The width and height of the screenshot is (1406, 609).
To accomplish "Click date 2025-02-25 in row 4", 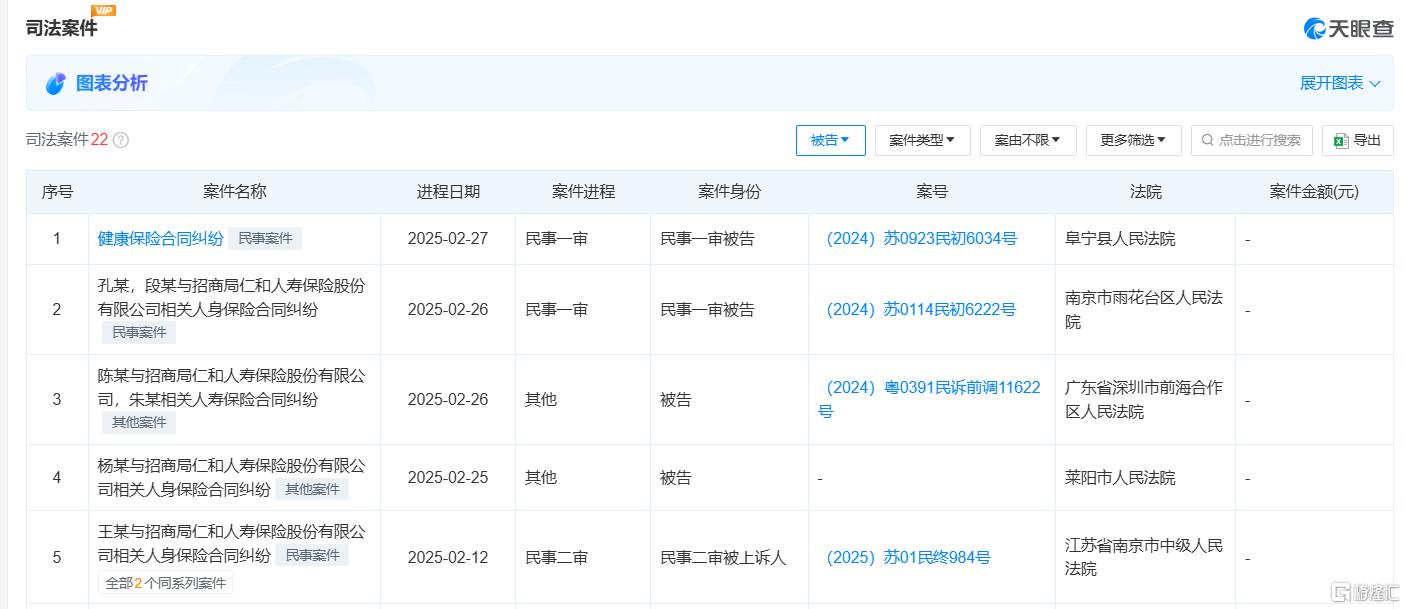I will click(x=448, y=477).
